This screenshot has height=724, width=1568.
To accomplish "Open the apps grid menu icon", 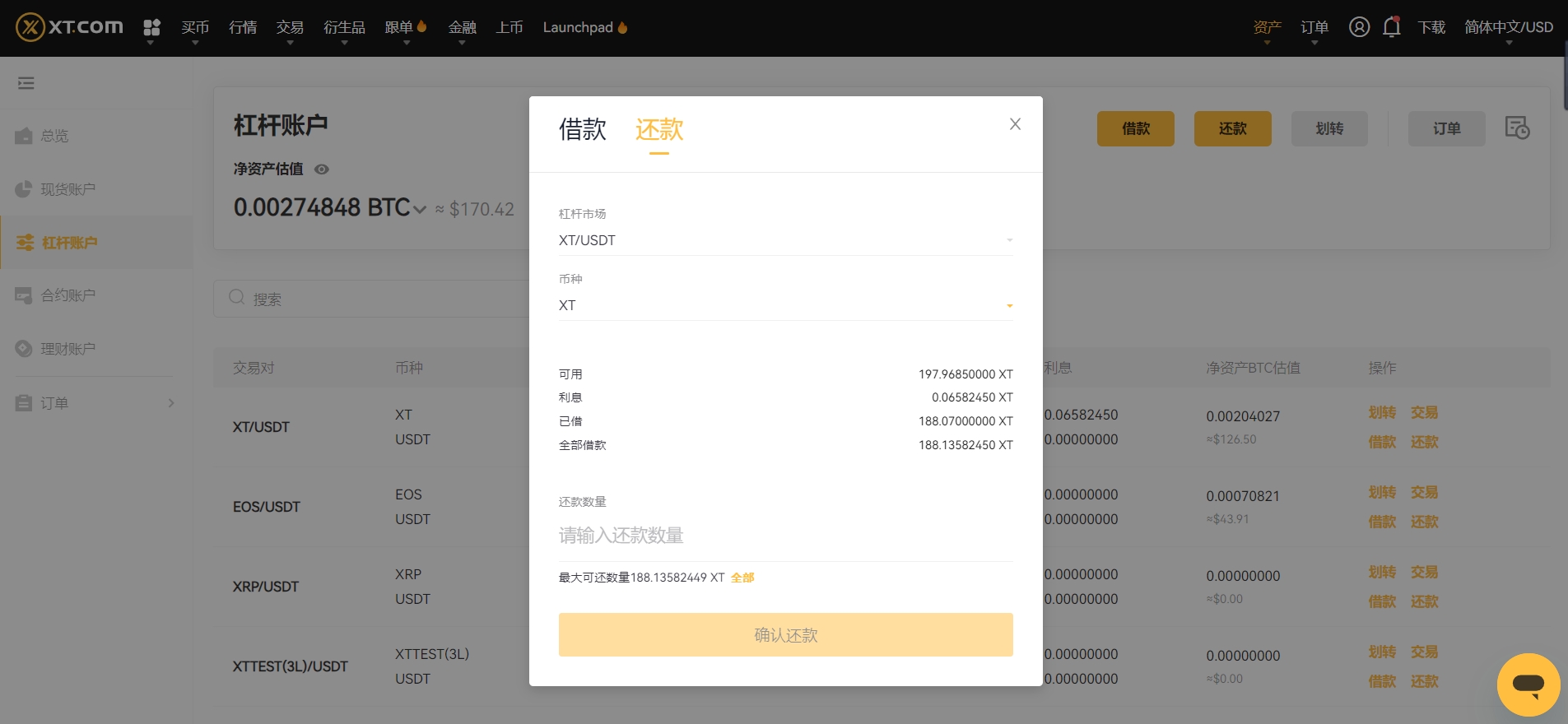I will [x=151, y=27].
